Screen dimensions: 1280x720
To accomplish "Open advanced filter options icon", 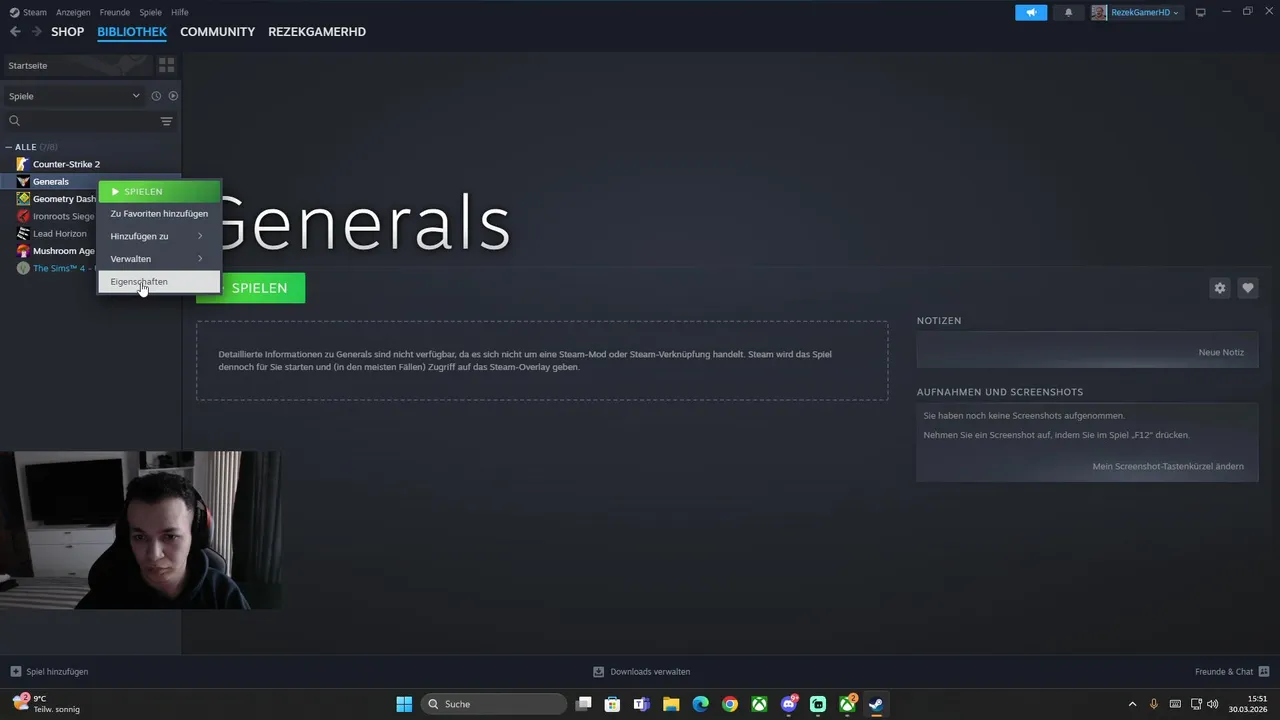I will (167, 121).
